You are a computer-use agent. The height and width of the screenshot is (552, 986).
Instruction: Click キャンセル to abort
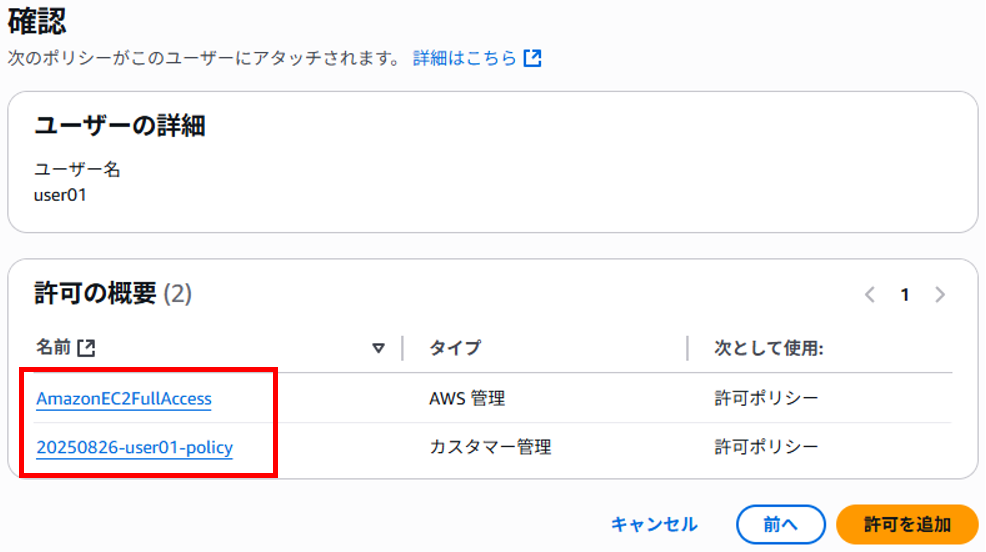(654, 524)
